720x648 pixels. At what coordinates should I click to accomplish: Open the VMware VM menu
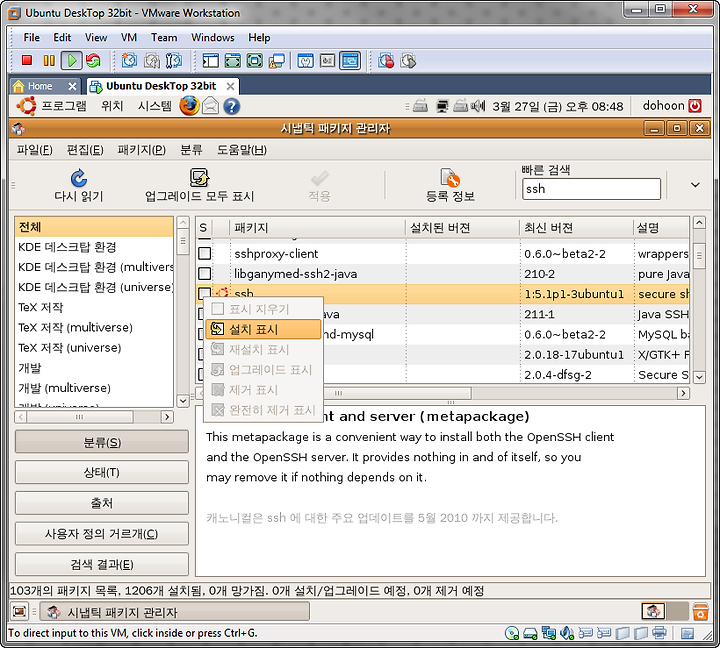coord(129,38)
